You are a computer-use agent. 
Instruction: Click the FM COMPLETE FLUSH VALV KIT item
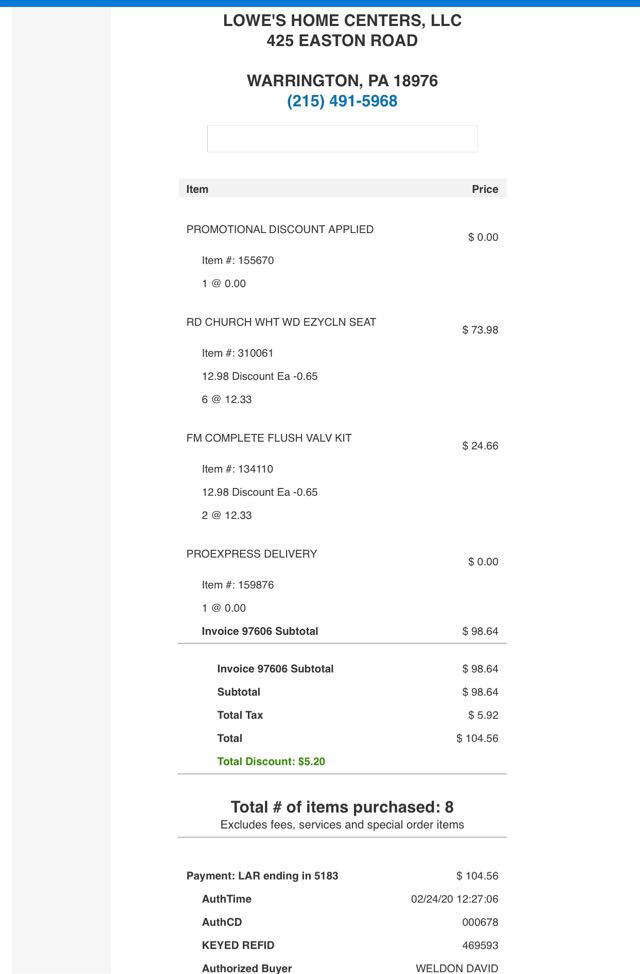pyautogui.click(x=269, y=438)
